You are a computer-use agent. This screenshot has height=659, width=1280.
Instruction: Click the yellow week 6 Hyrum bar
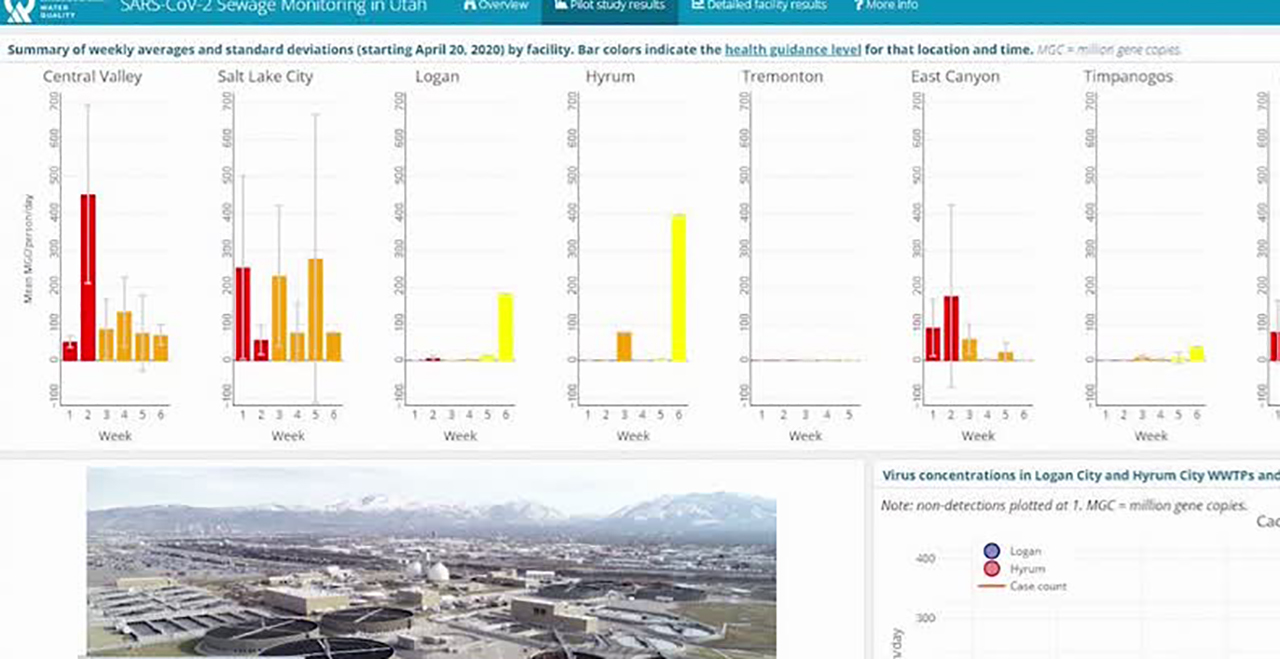coord(679,288)
